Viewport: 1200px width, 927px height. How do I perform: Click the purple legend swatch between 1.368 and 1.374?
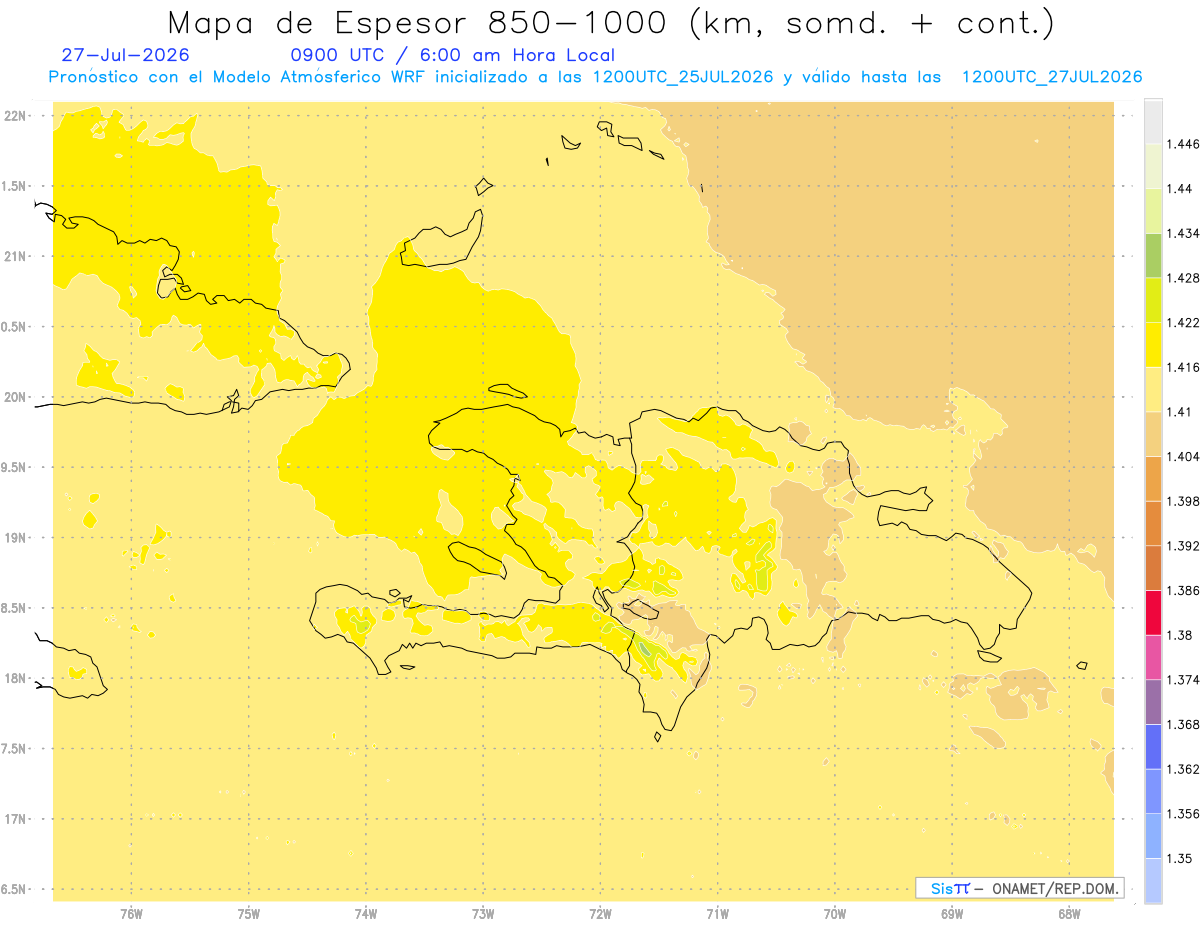tap(1153, 701)
